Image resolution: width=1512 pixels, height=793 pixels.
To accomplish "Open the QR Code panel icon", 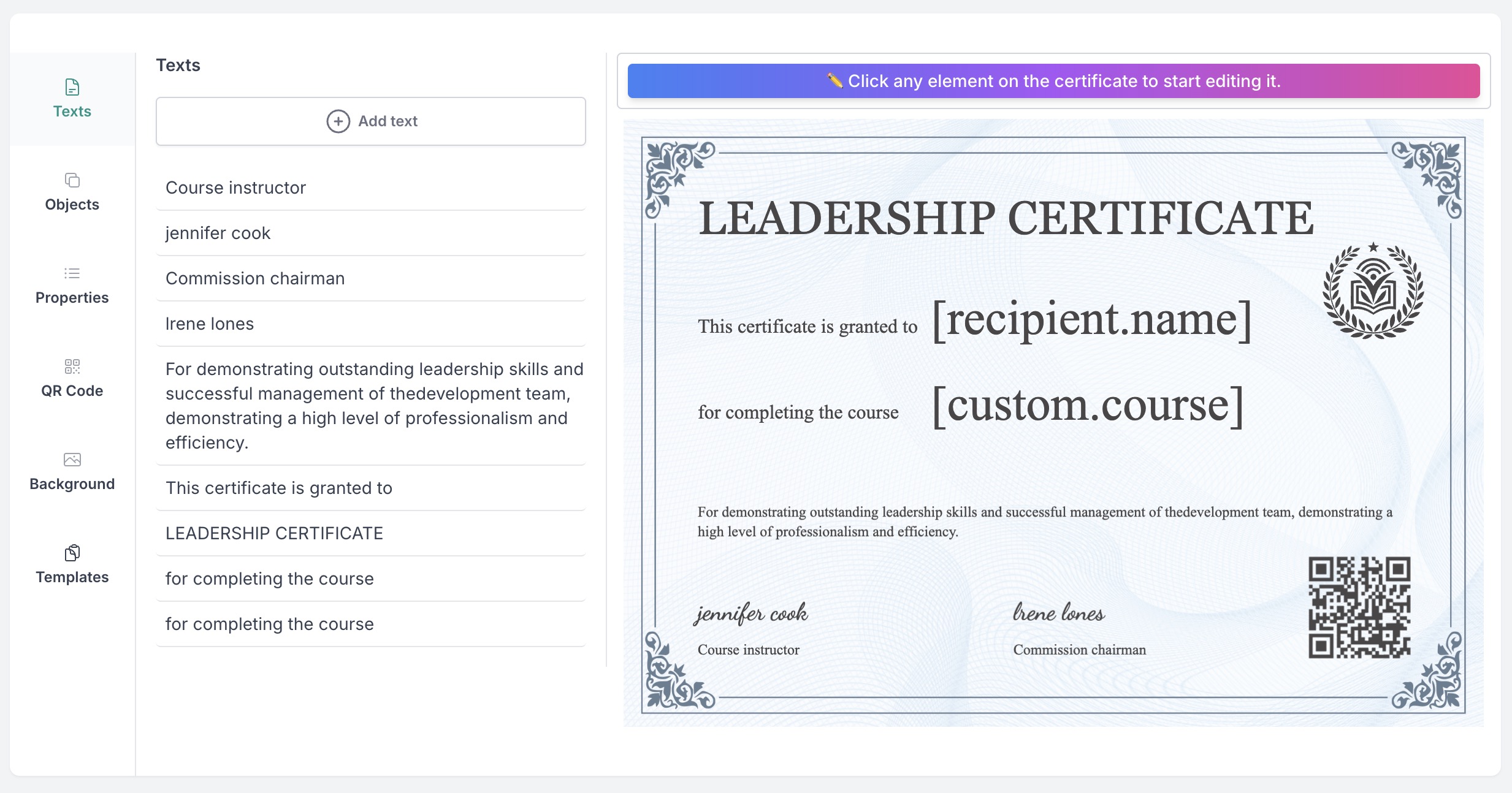I will [72, 366].
